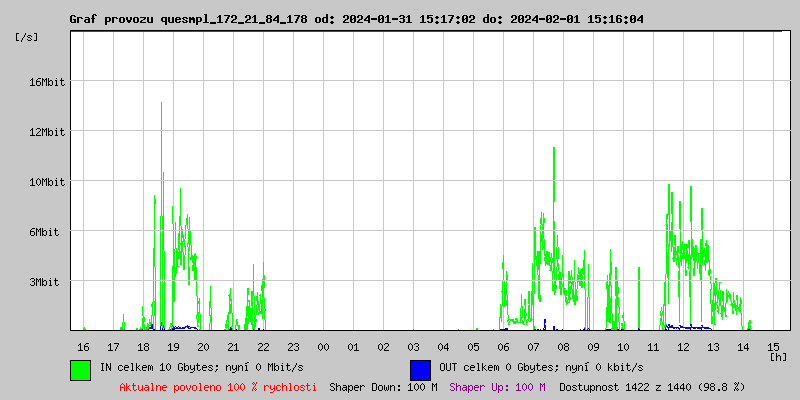Click the 08 hour marker on x-axis

pyautogui.click(x=563, y=346)
